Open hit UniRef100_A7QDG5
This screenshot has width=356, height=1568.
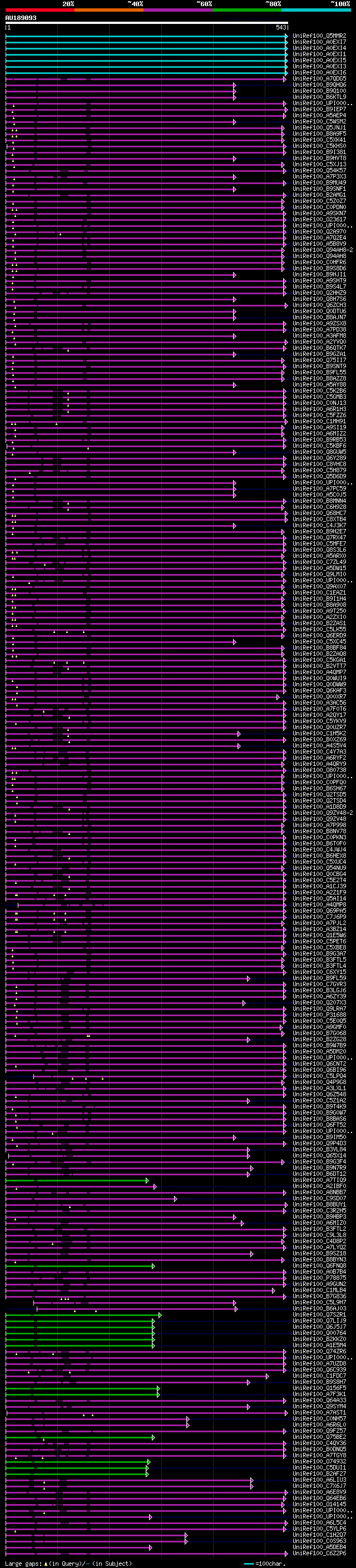coord(319,78)
